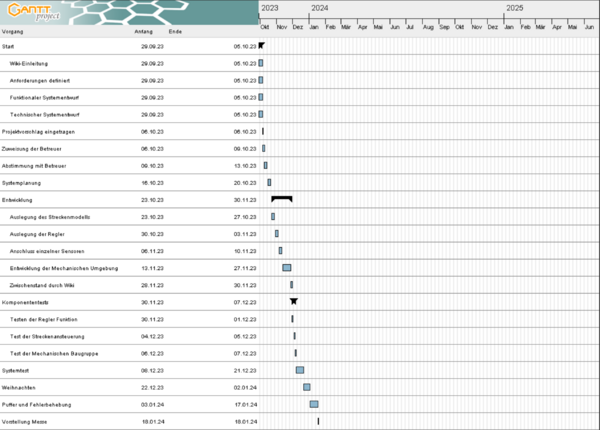This screenshot has width=600, height=430.
Task: Click the Komponententests summary bar in chart
Action: pos(293,301)
